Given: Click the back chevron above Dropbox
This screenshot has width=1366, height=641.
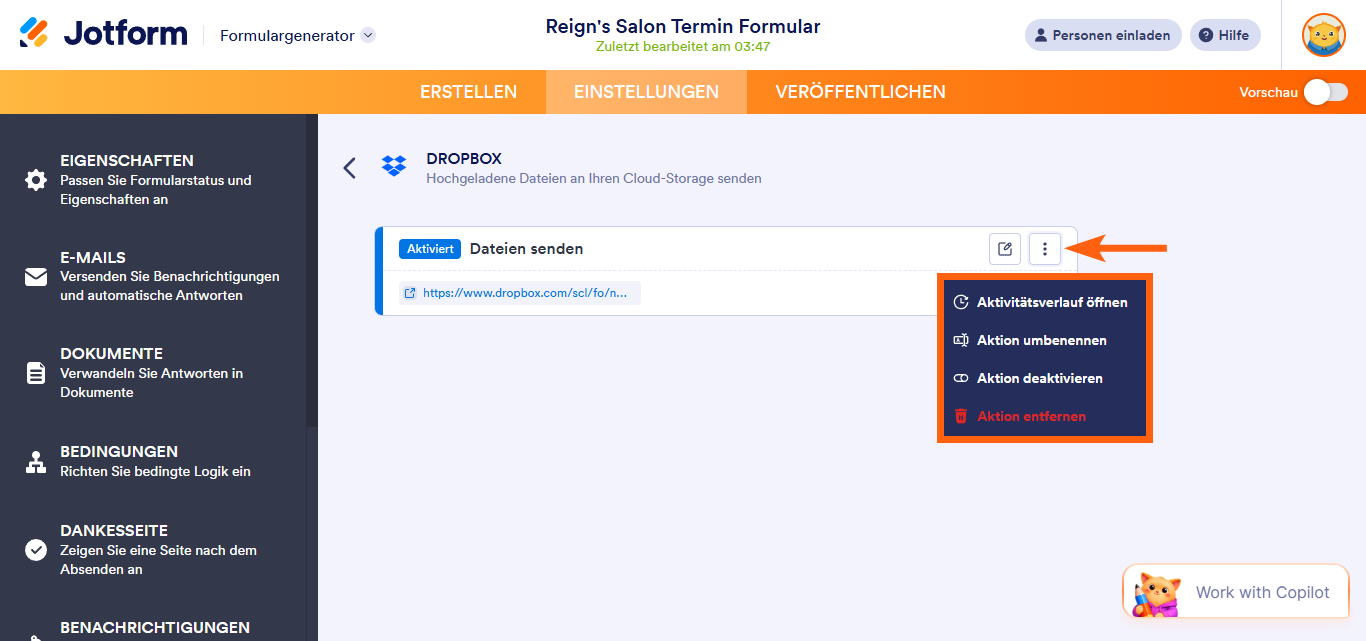Looking at the screenshot, I should pyautogui.click(x=349, y=169).
